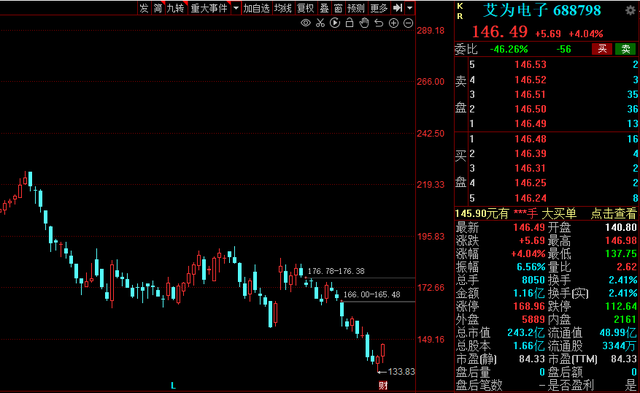The height and width of the screenshot is (393, 640).
Task: Open quote panel settings gear
Action: 630,10
